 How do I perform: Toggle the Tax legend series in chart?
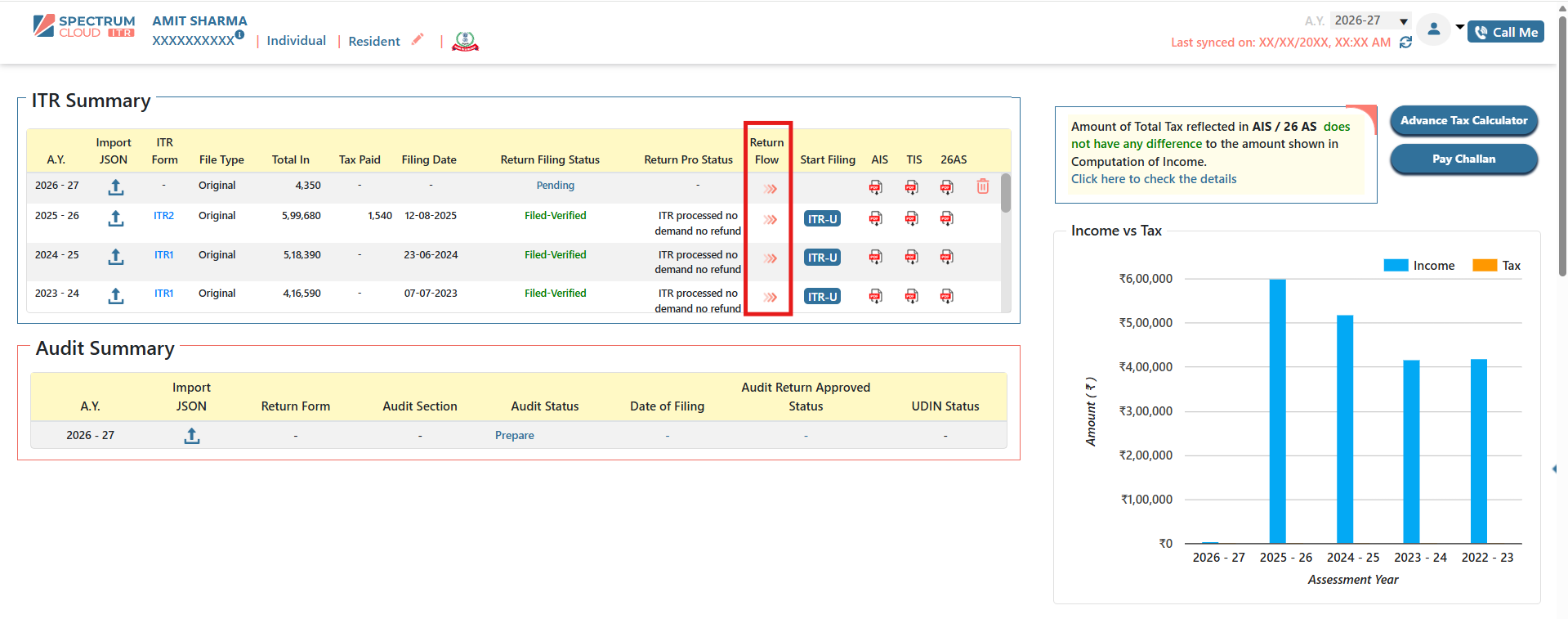point(1496,266)
